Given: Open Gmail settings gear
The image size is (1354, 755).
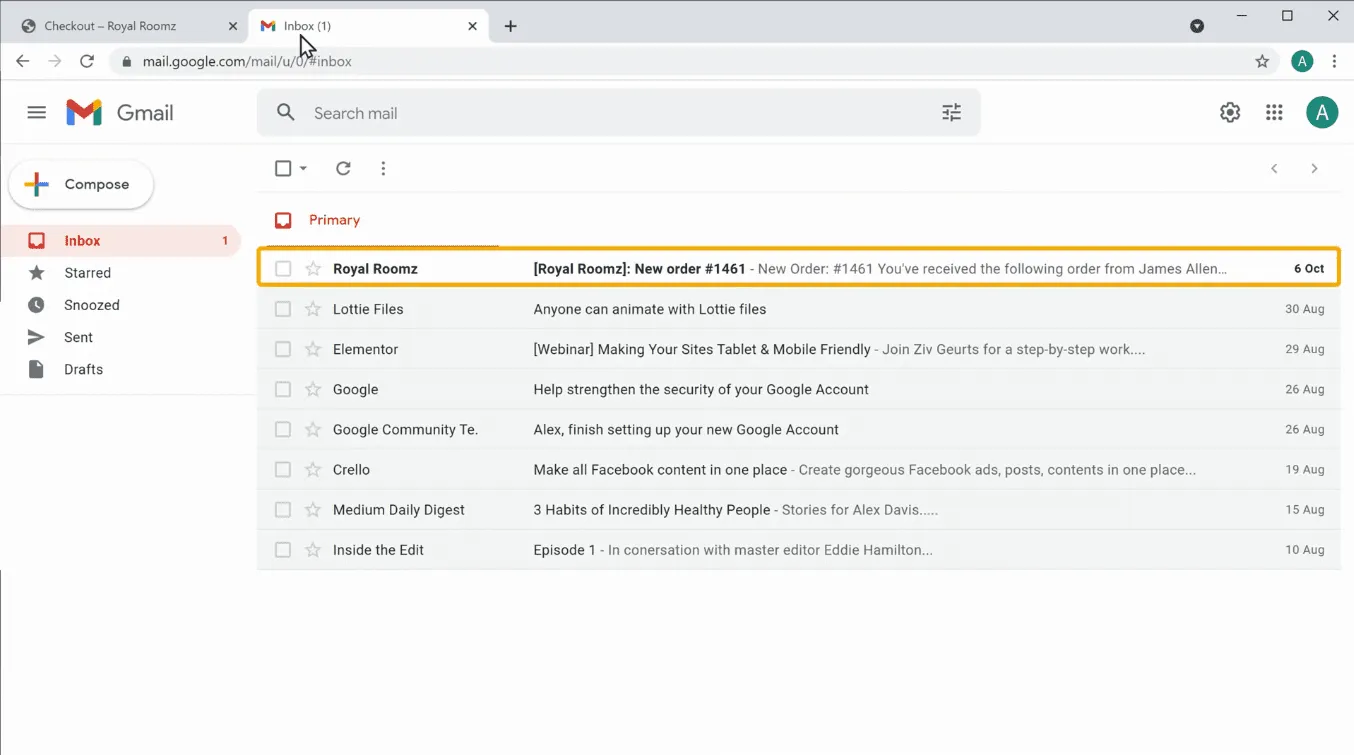Looking at the screenshot, I should click(1230, 113).
